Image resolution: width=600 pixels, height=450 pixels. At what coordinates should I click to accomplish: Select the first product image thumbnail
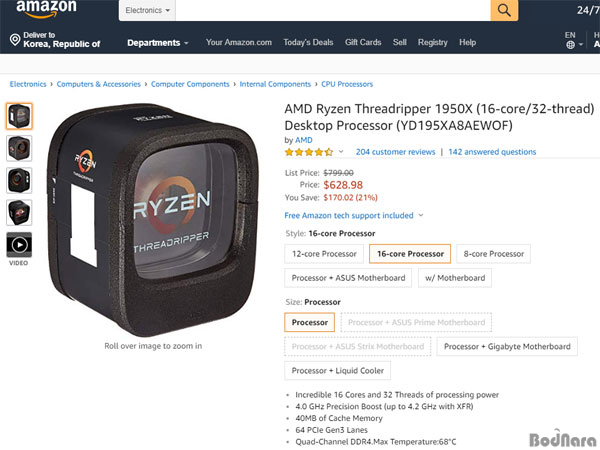click(x=19, y=116)
